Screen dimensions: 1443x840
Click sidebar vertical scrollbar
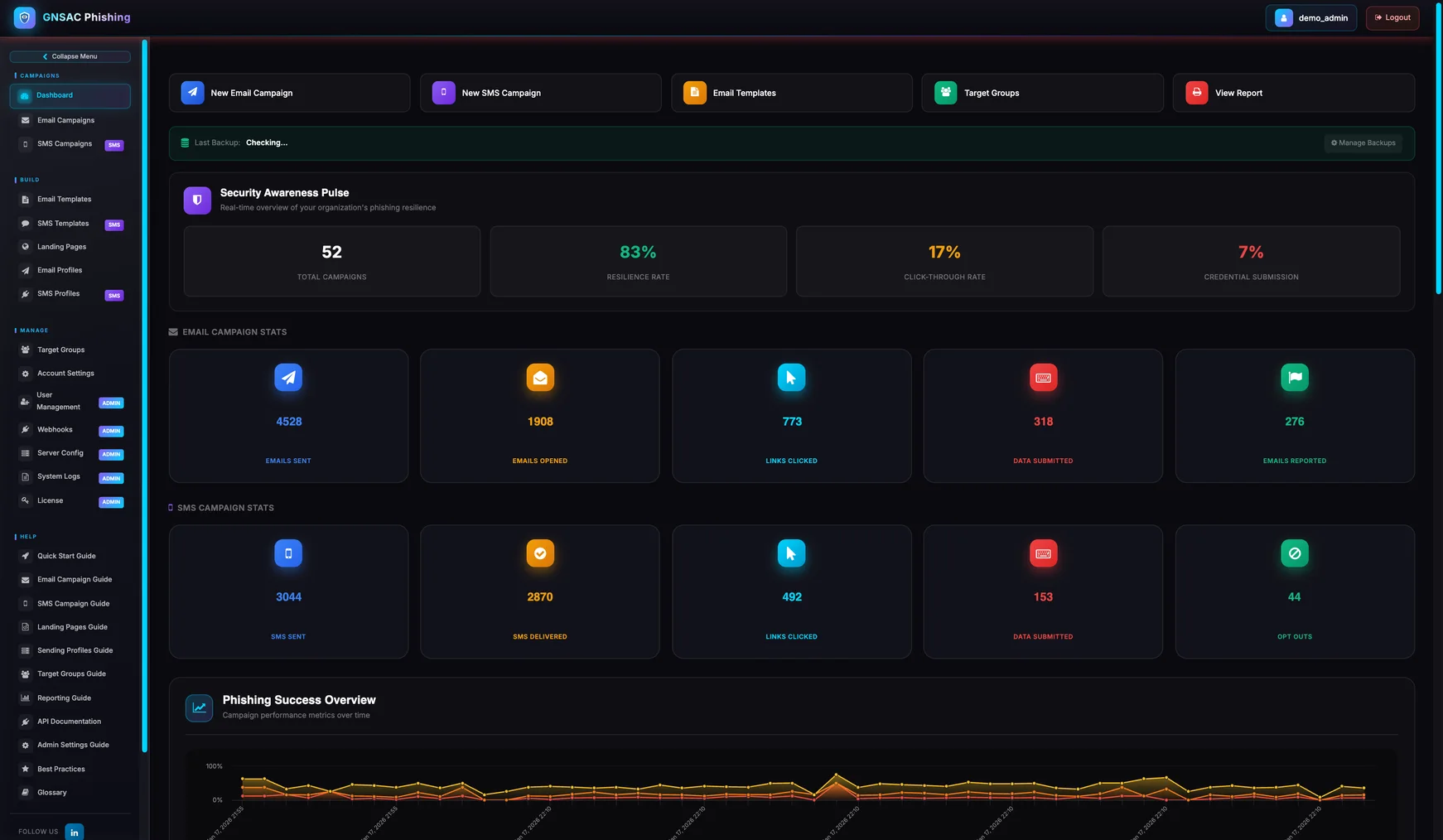(x=144, y=396)
